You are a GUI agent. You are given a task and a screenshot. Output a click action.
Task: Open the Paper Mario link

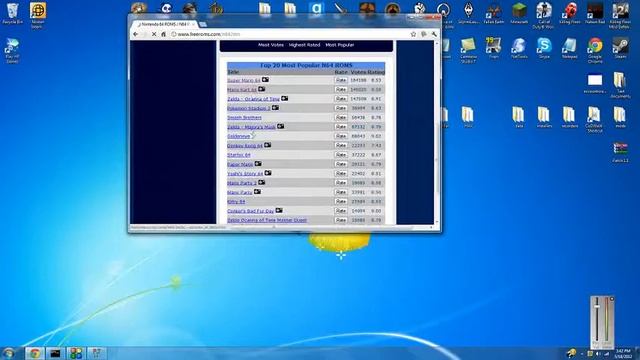pyautogui.click(x=240, y=164)
